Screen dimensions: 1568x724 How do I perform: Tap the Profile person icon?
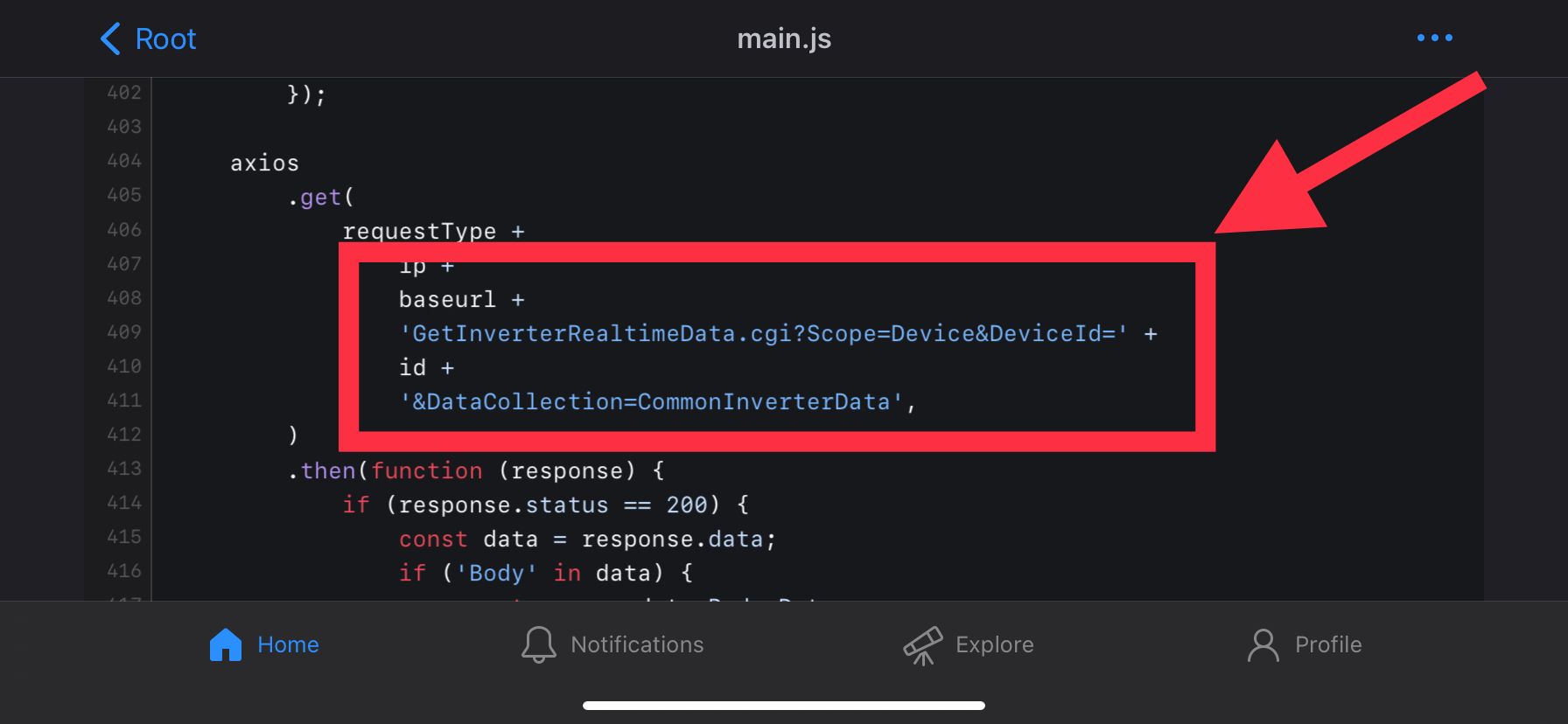pos(1263,645)
